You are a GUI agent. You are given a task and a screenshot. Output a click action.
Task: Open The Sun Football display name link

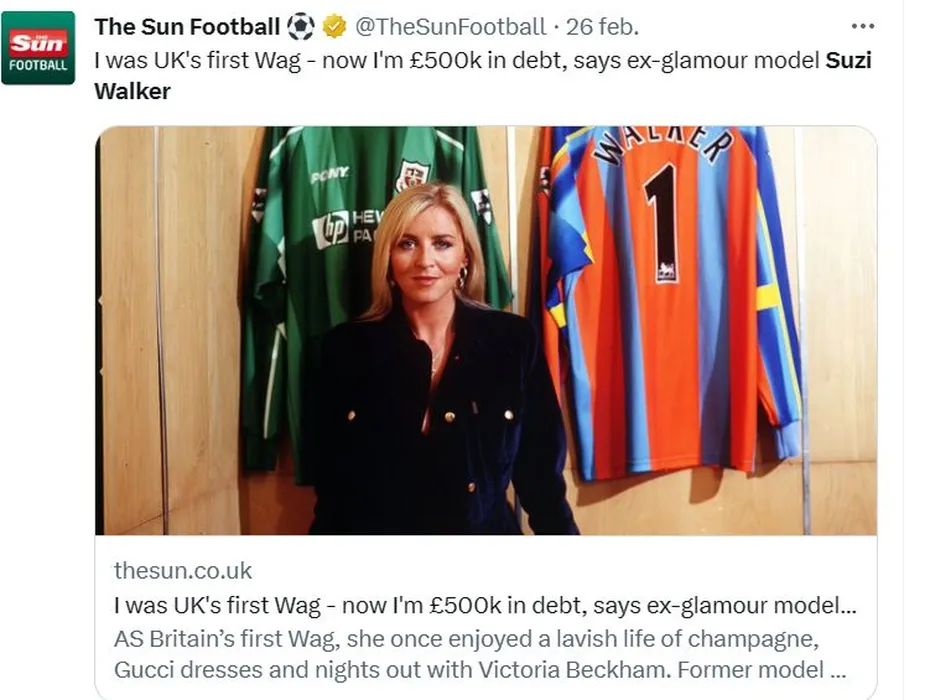pyautogui.click(x=187, y=27)
